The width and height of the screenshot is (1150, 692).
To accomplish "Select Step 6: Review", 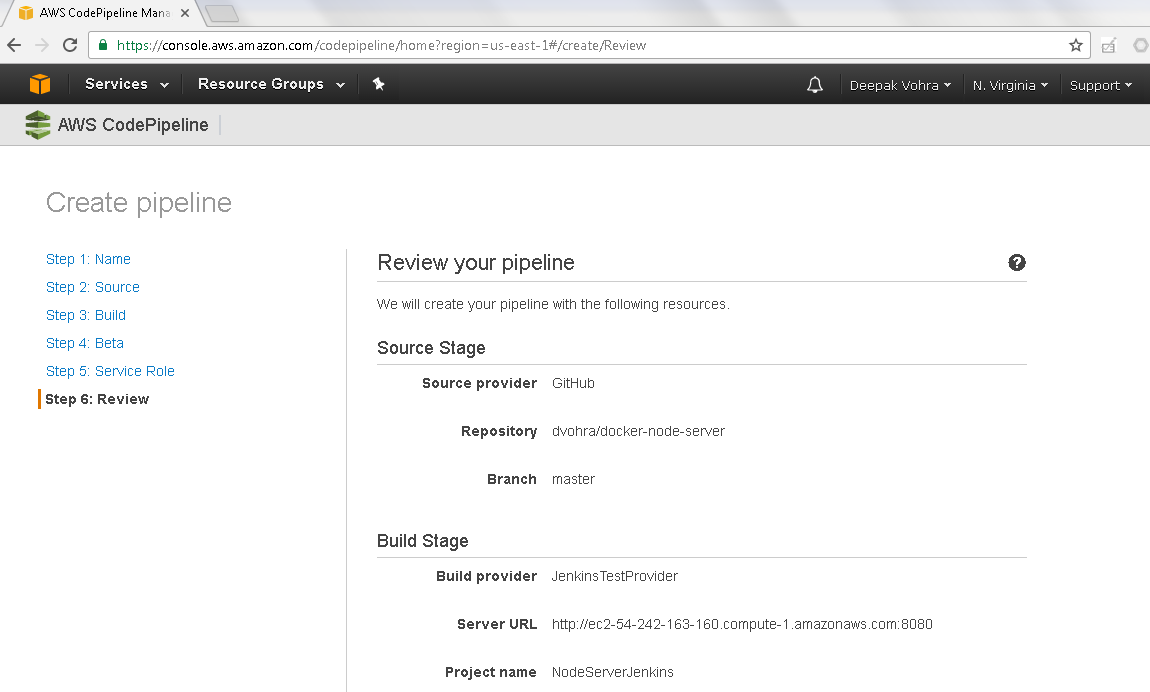I will tap(97, 400).
